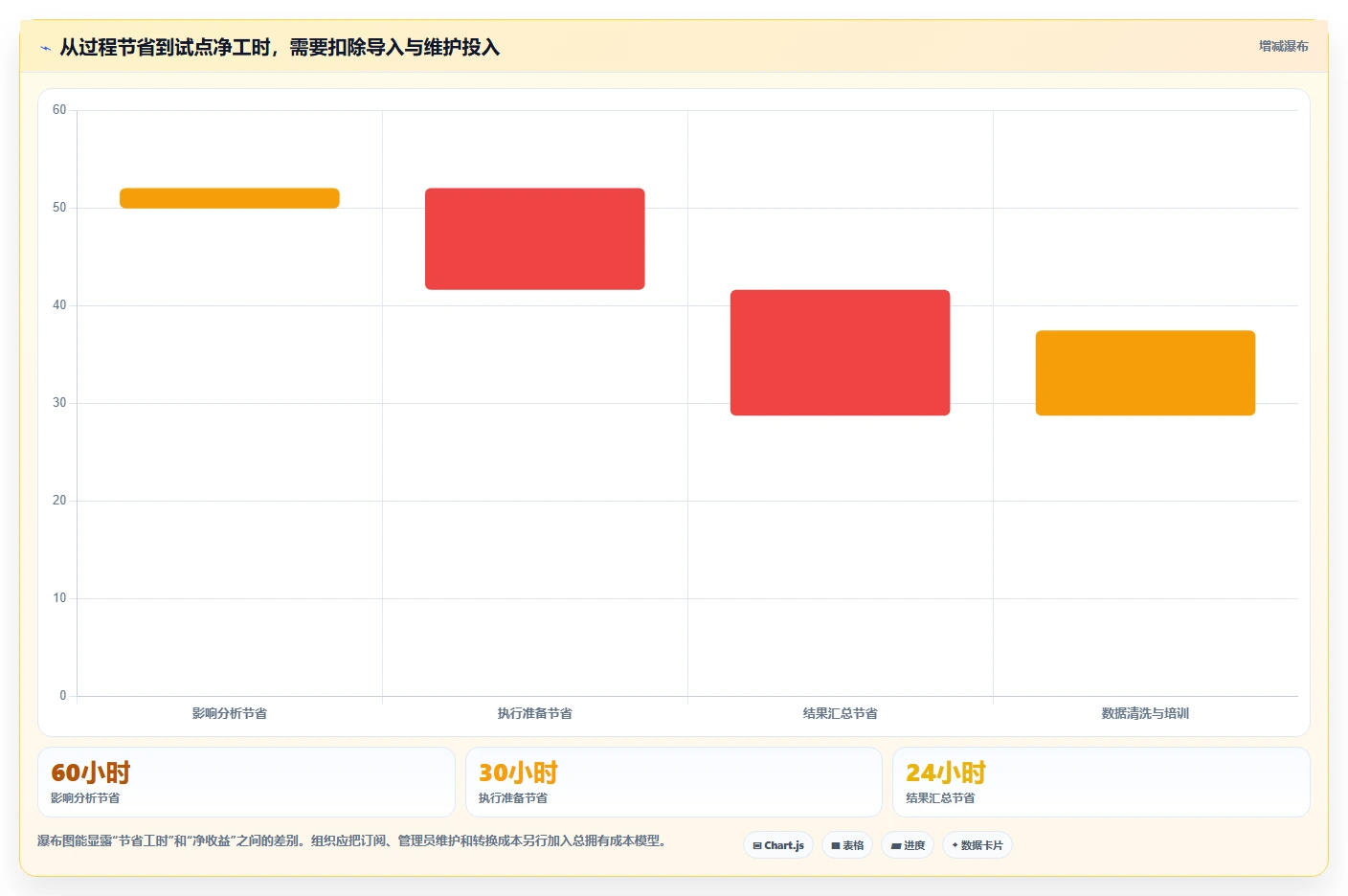Click the 影响分析节省 x-axis label
The width and height of the screenshot is (1348, 896).
(x=230, y=713)
